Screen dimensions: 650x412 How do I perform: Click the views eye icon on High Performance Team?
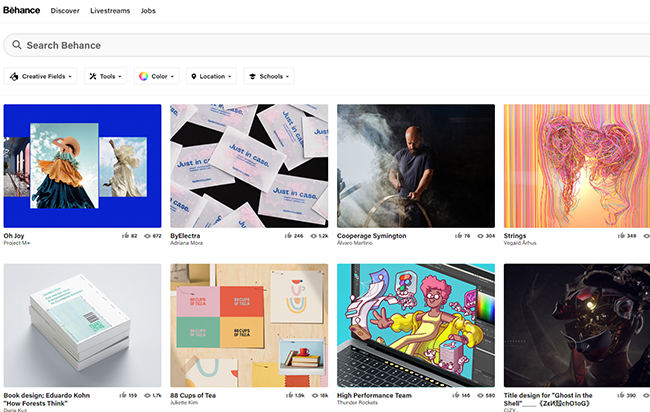coord(480,395)
